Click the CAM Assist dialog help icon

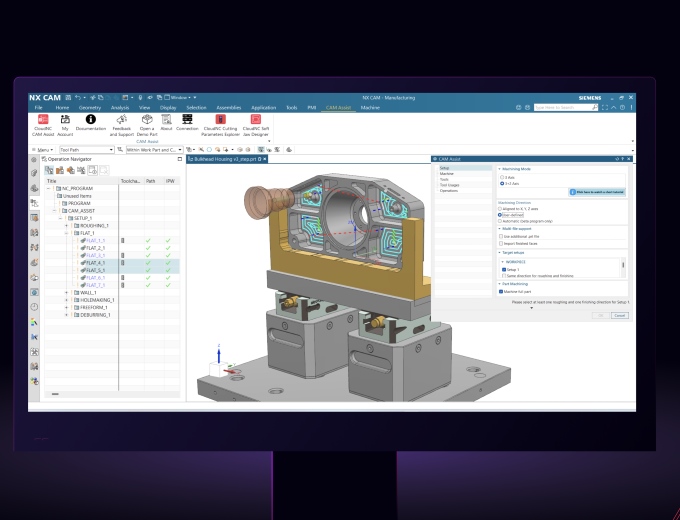623,159
